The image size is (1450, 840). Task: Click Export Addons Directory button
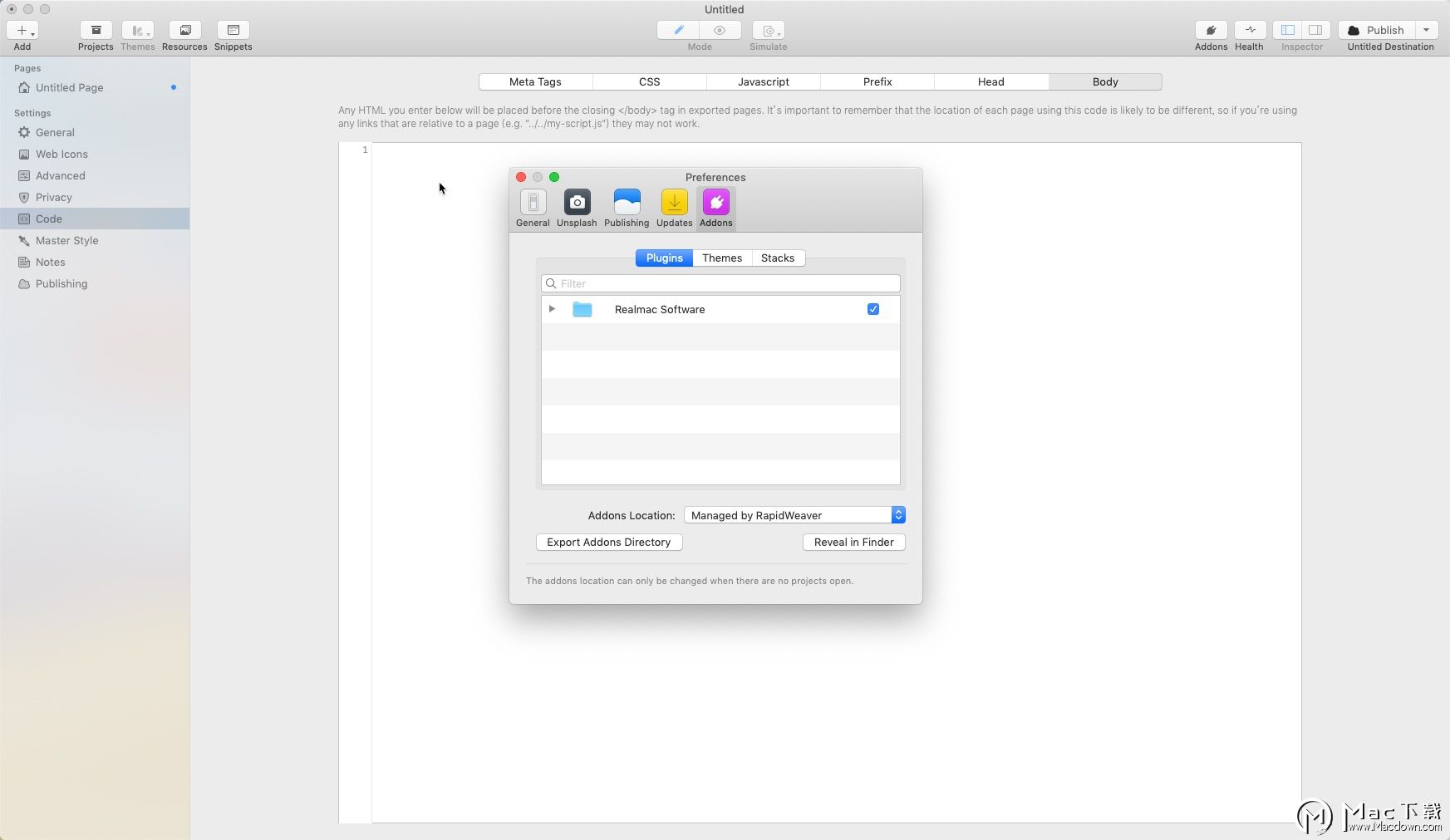tap(608, 543)
